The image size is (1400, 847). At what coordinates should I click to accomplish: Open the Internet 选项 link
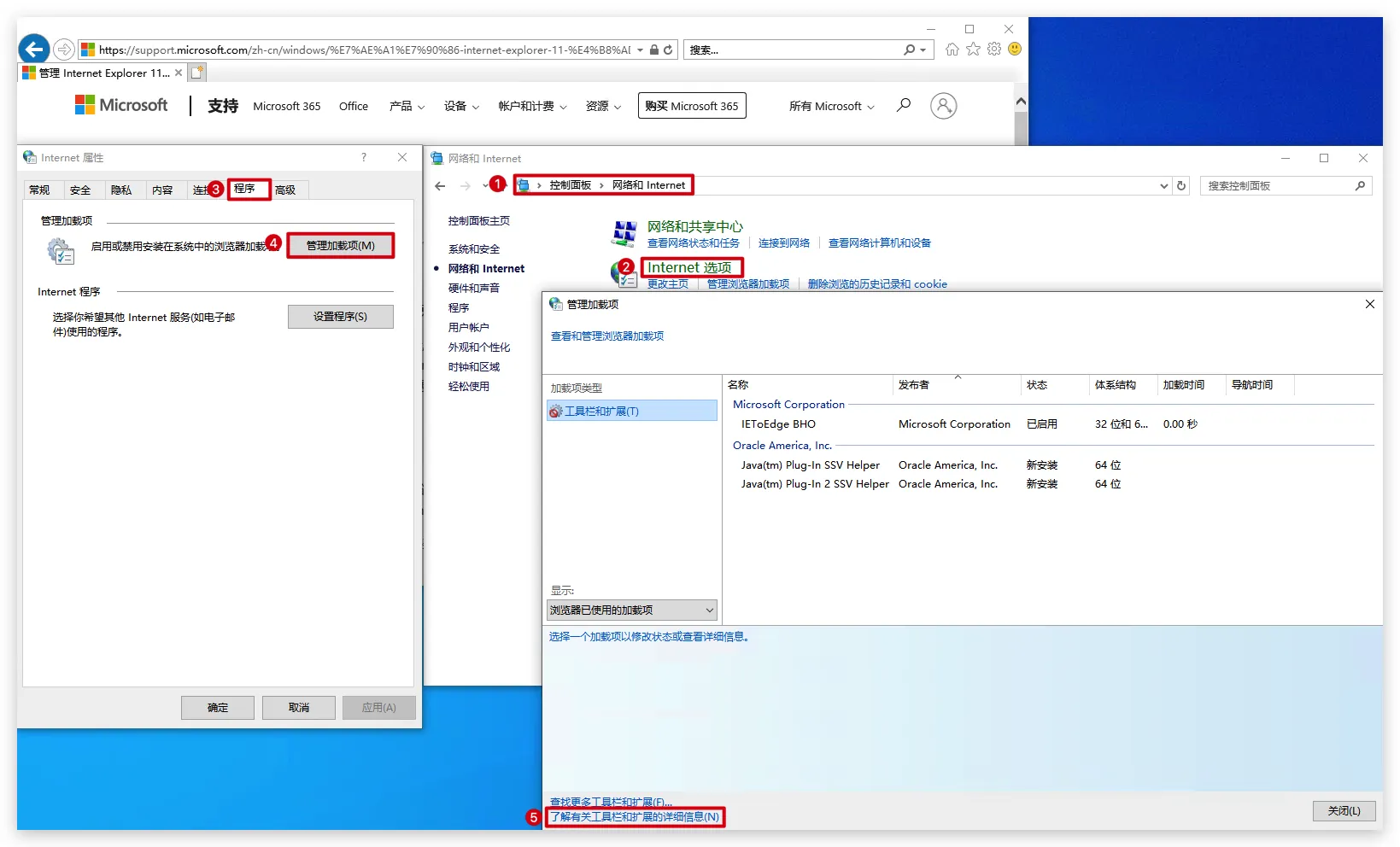(689, 267)
